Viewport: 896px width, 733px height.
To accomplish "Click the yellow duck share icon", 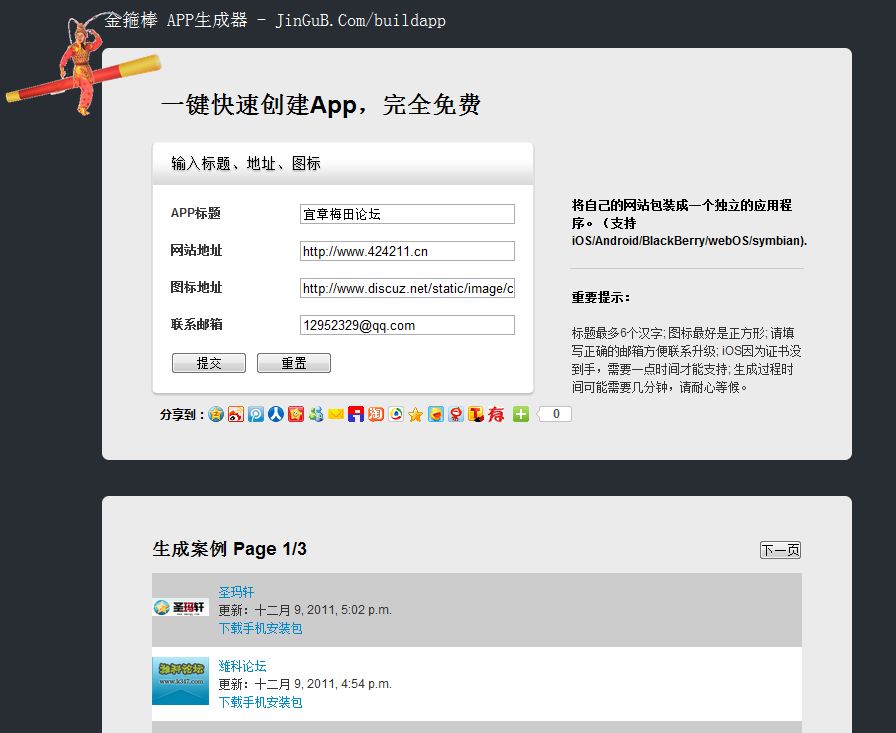I will coord(436,414).
